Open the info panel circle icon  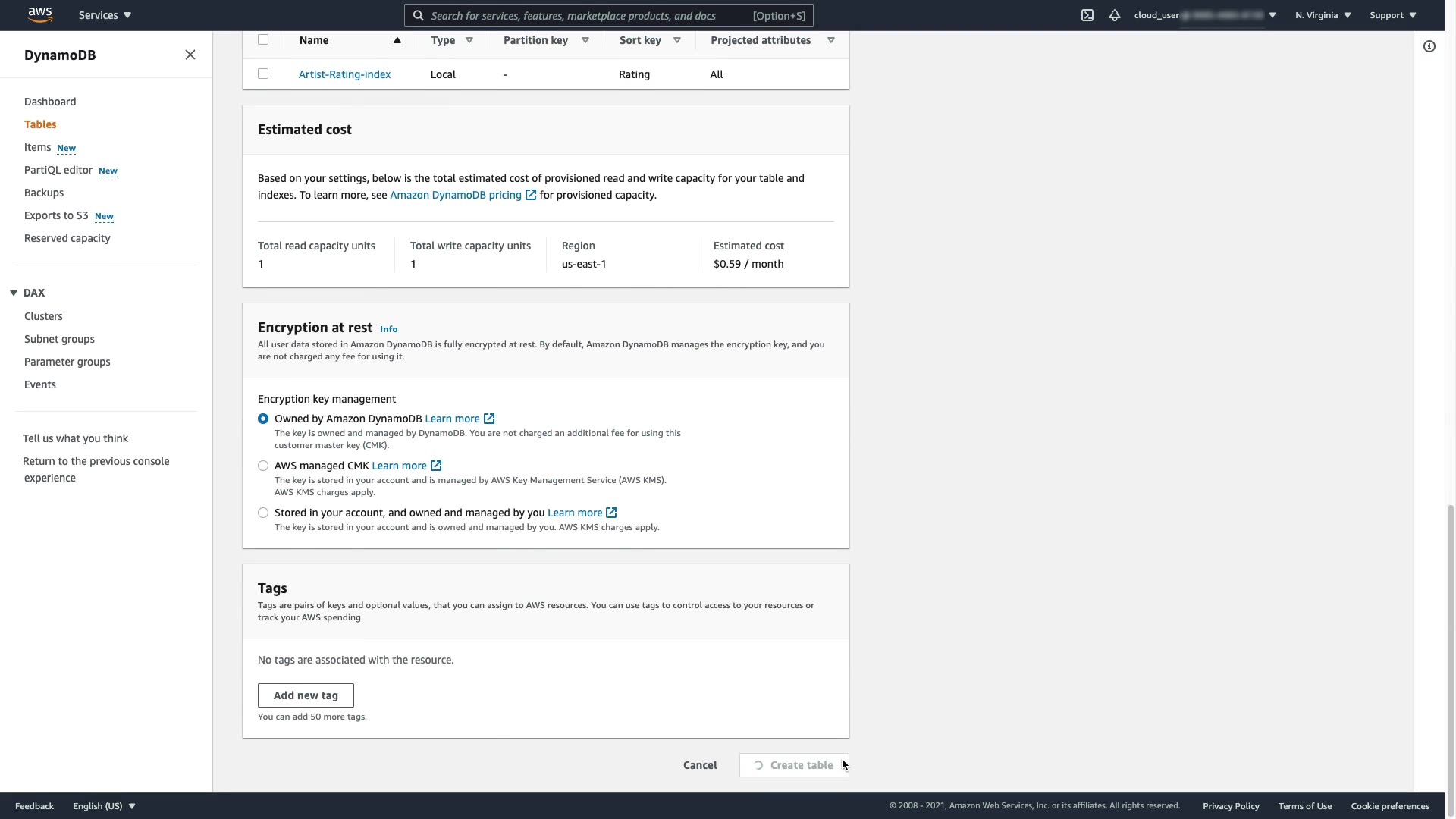pyautogui.click(x=1429, y=47)
